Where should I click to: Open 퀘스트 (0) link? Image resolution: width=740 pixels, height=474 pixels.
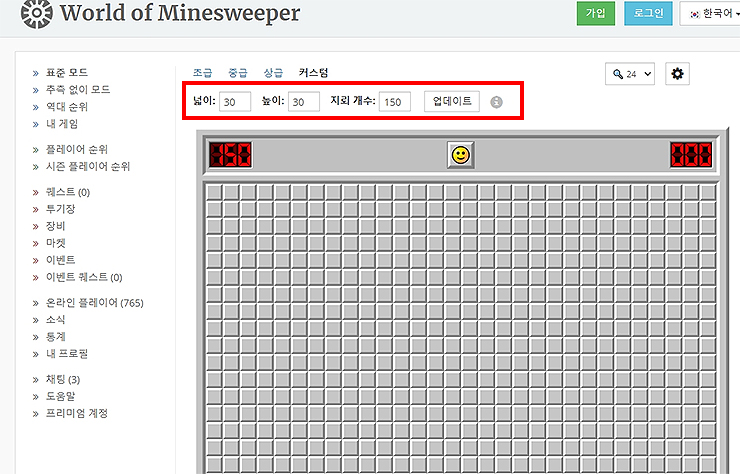tap(67, 192)
